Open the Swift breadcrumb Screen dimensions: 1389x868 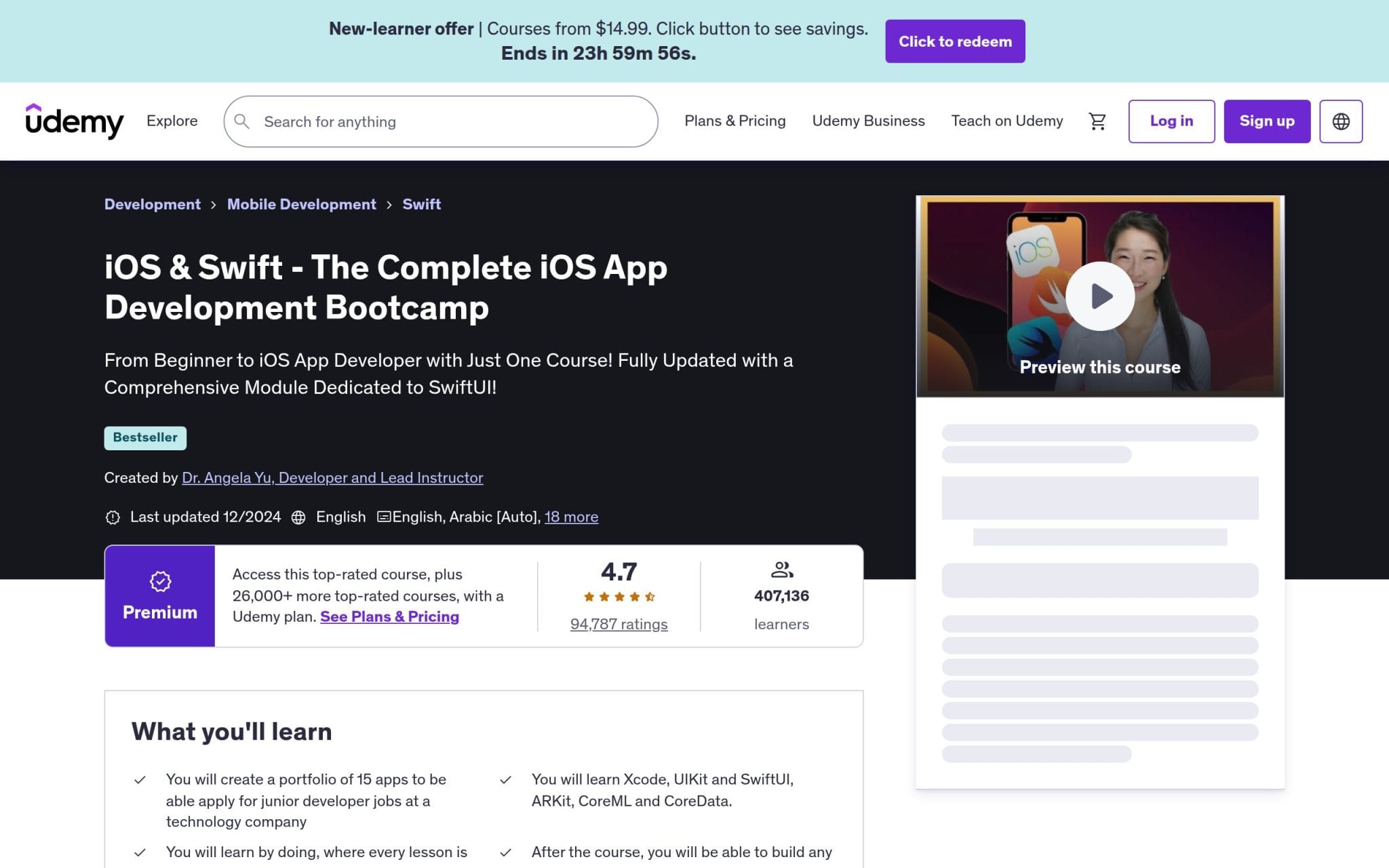(422, 204)
